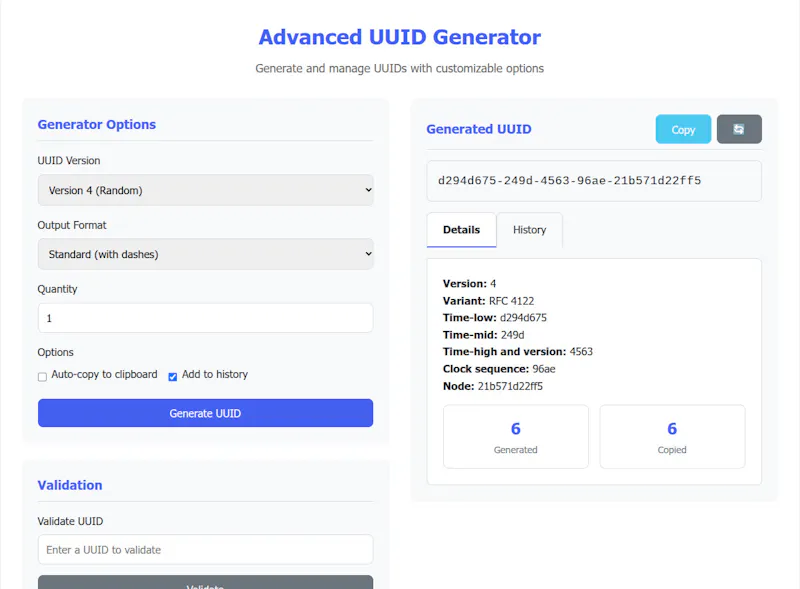Switch to the History tab
The height and width of the screenshot is (589, 800).
tap(530, 230)
